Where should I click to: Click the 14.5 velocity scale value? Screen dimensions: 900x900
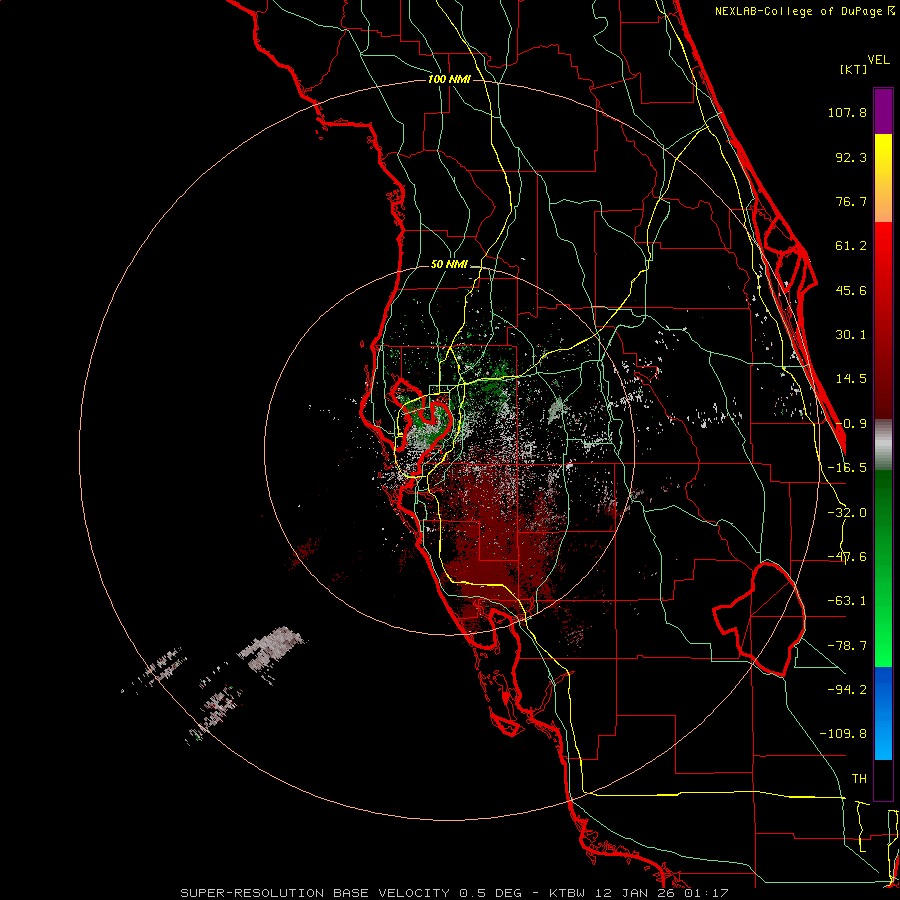[851, 379]
